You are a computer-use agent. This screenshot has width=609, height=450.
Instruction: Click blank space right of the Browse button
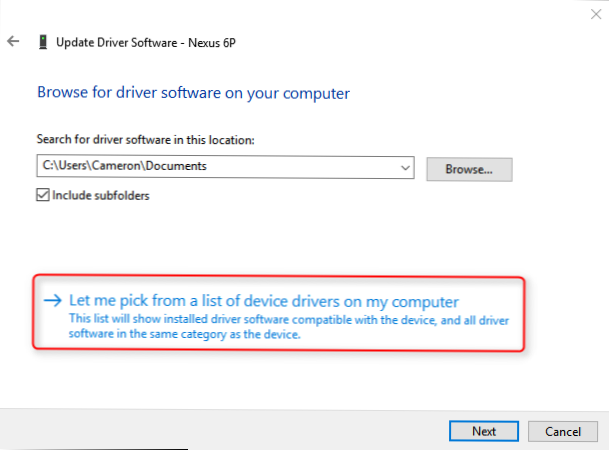[x=560, y=169]
